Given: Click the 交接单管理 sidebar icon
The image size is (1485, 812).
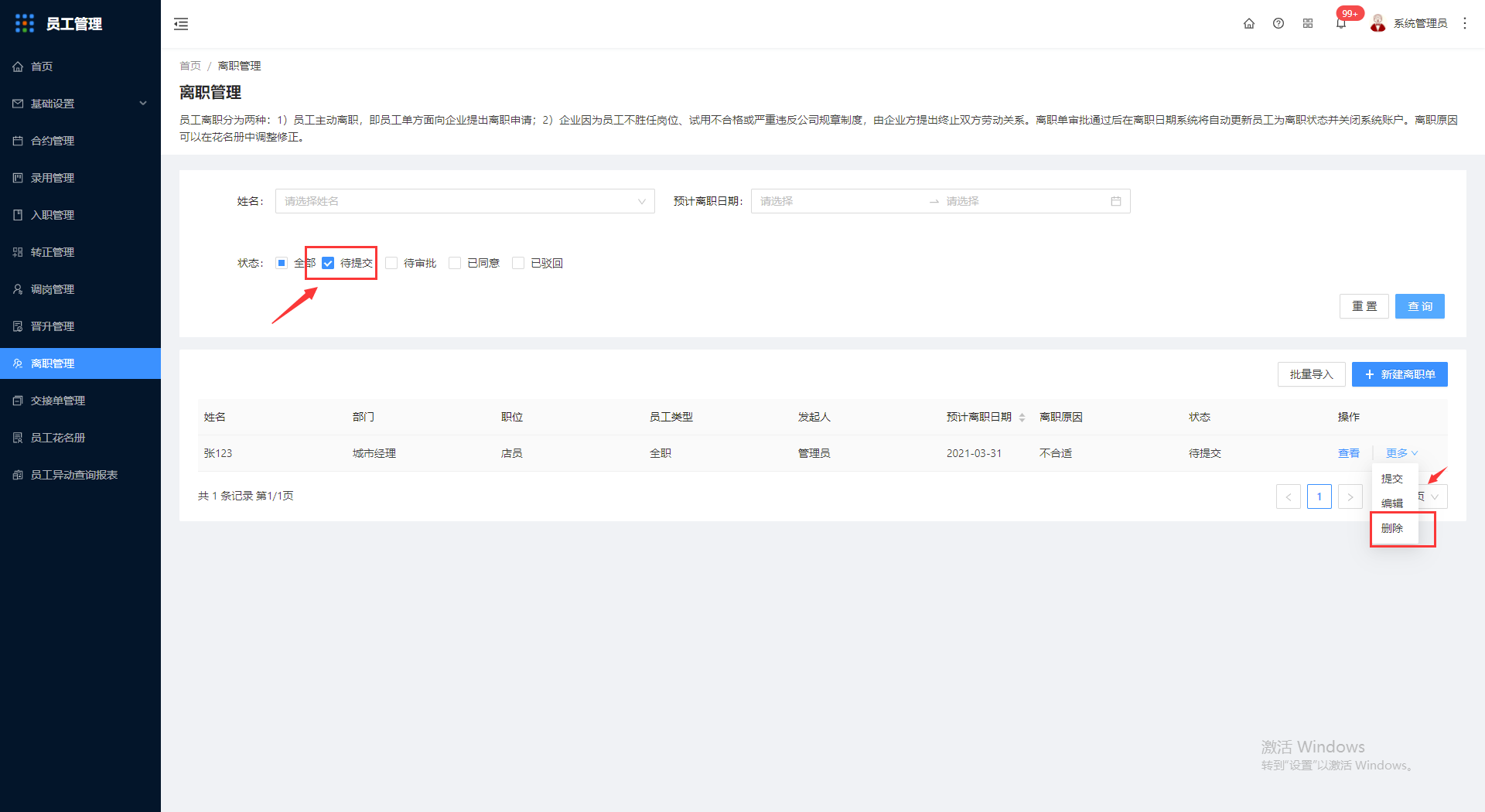Looking at the screenshot, I should (18, 401).
